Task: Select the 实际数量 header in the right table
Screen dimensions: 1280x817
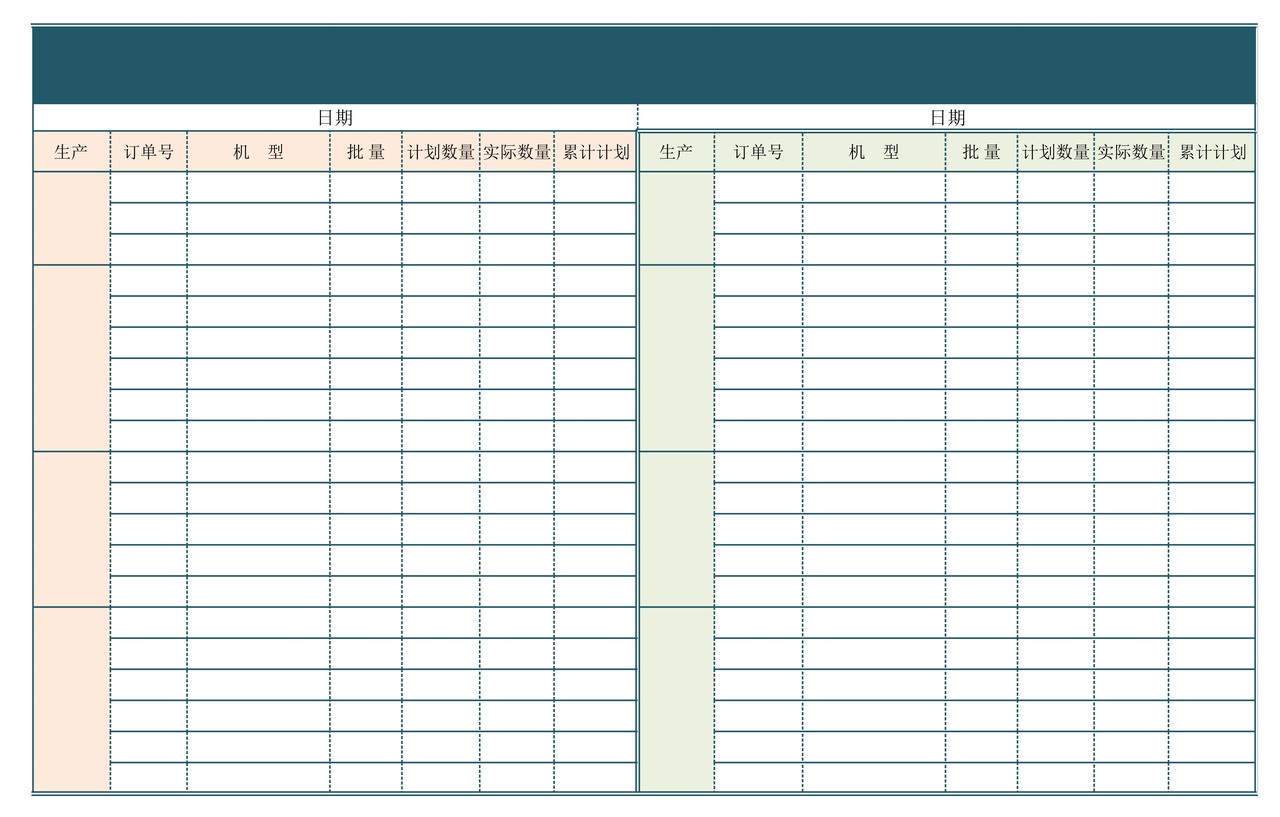Action: pos(1131,152)
